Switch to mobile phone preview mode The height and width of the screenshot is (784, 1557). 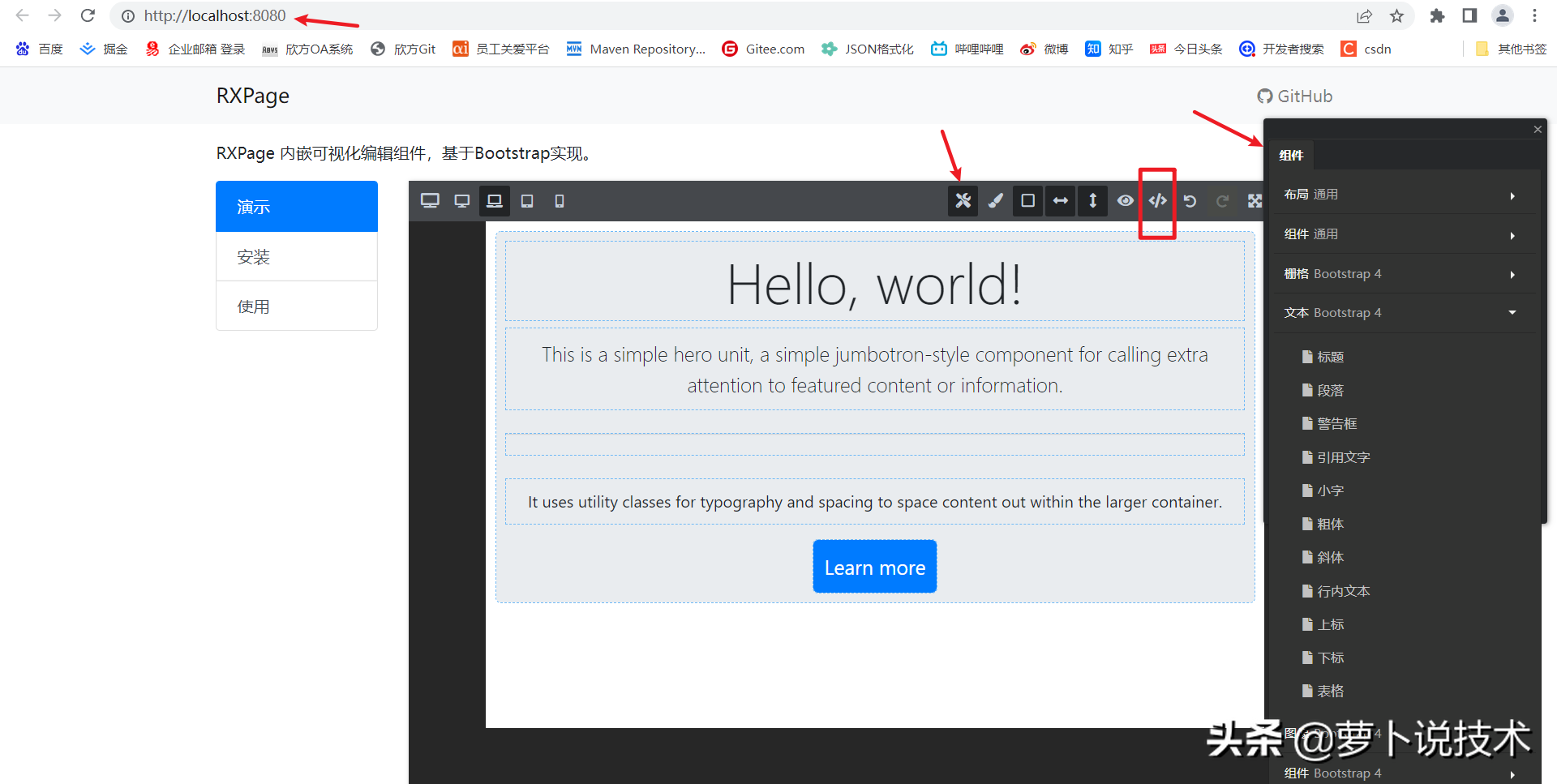(559, 200)
